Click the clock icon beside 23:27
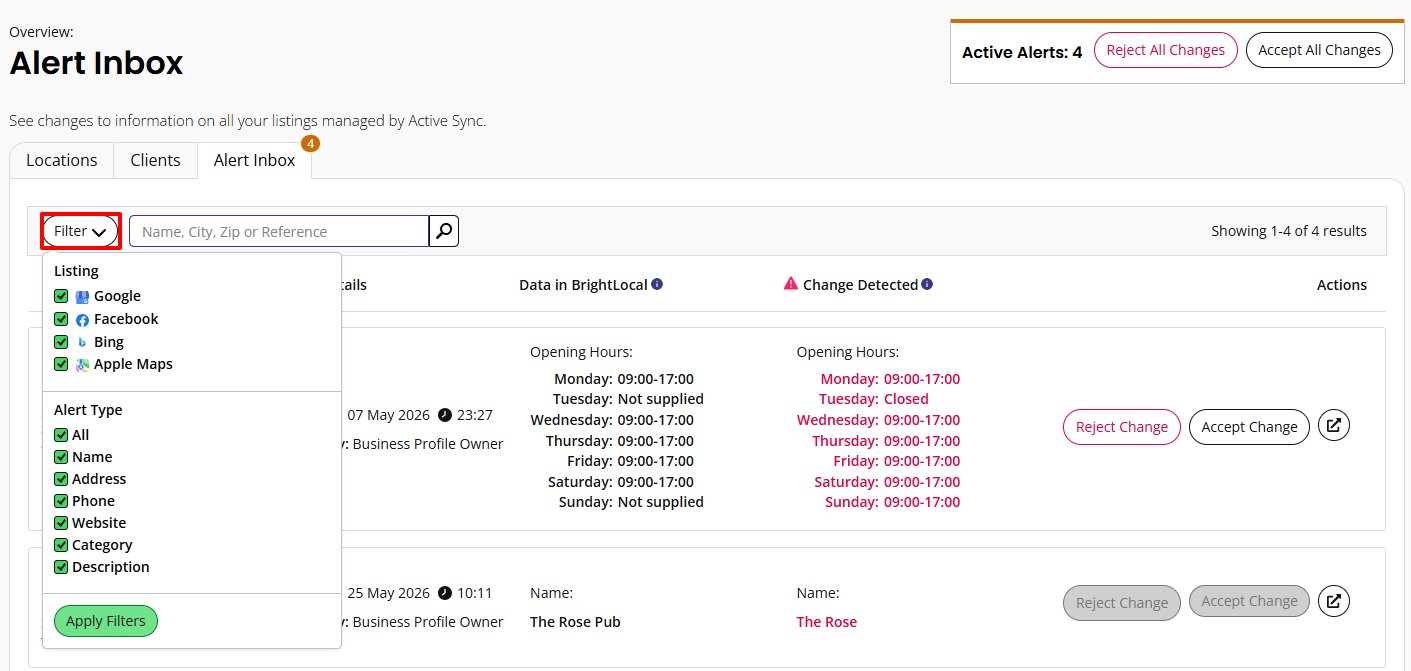Viewport: 1411px width, 671px height. tap(445, 415)
